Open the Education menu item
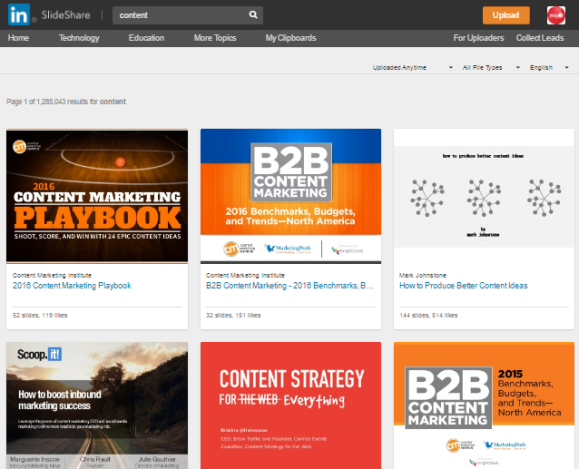This screenshot has width=579, height=469. click(x=146, y=38)
